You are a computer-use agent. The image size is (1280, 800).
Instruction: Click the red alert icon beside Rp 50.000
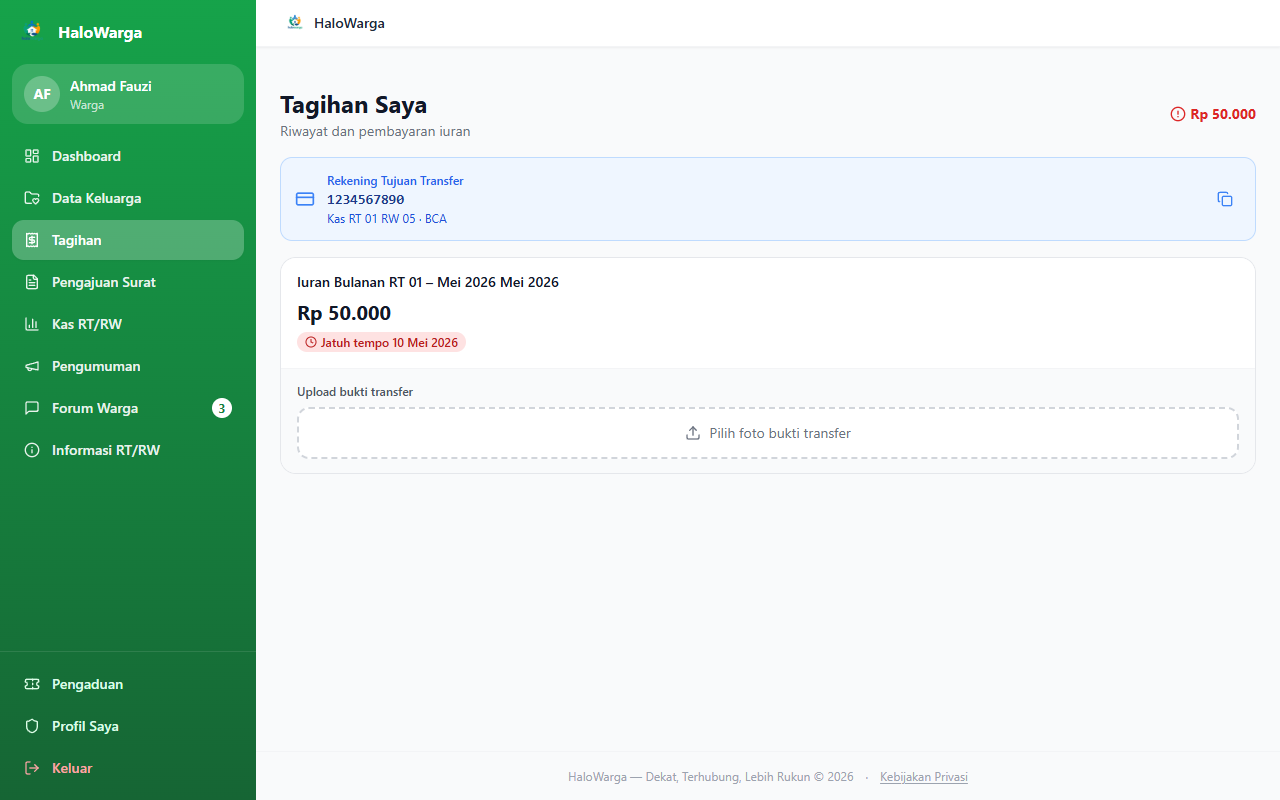pos(1177,114)
